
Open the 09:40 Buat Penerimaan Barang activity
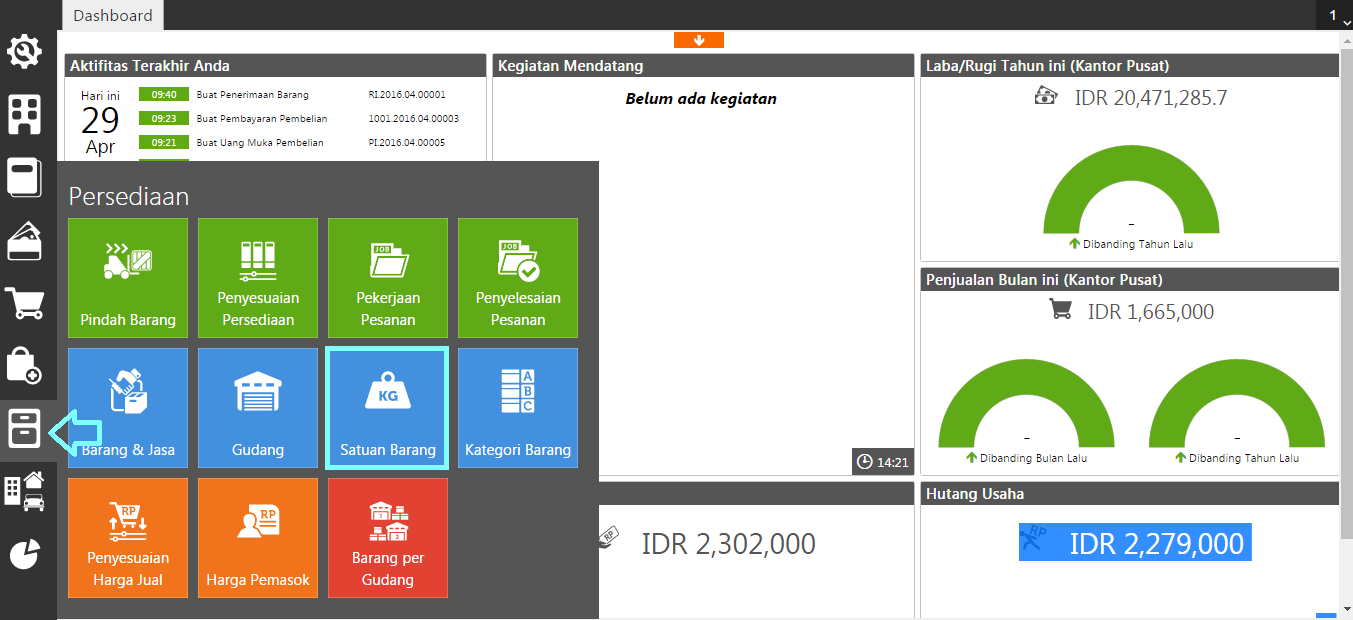pyautogui.click(x=253, y=95)
